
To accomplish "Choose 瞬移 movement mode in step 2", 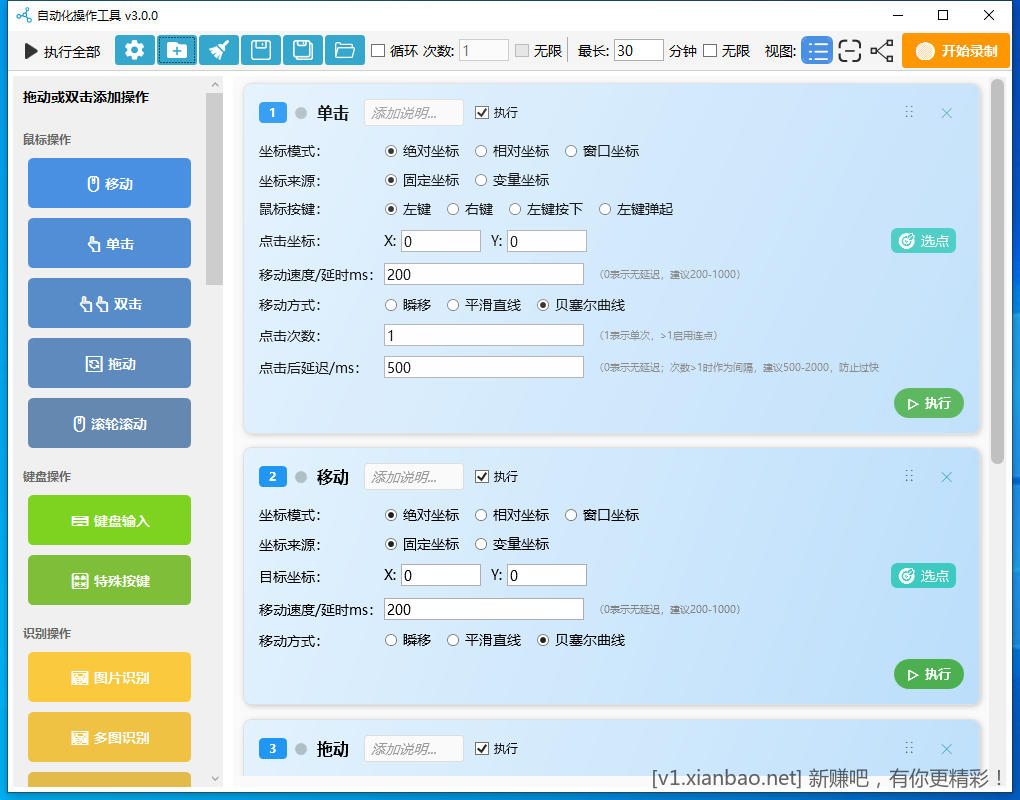I will [390, 638].
